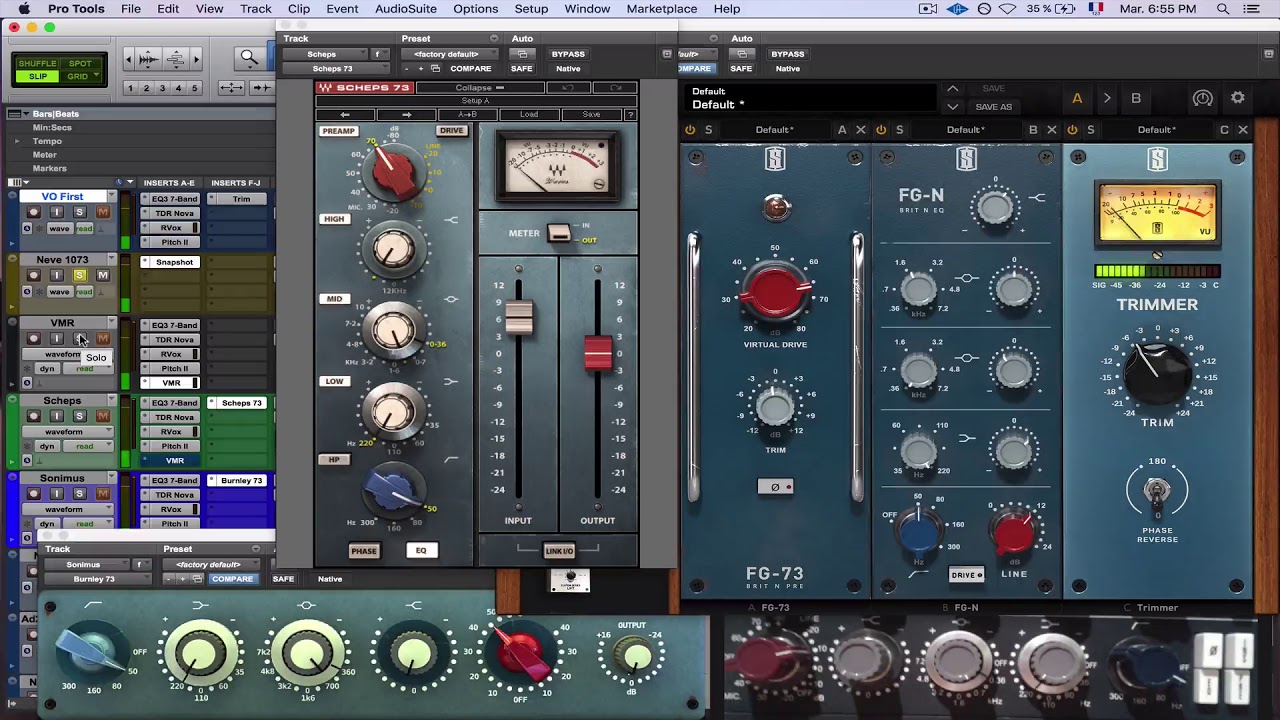Toggle the FG-73 phase invert button
The height and width of the screenshot is (720, 1280).
[775, 487]
